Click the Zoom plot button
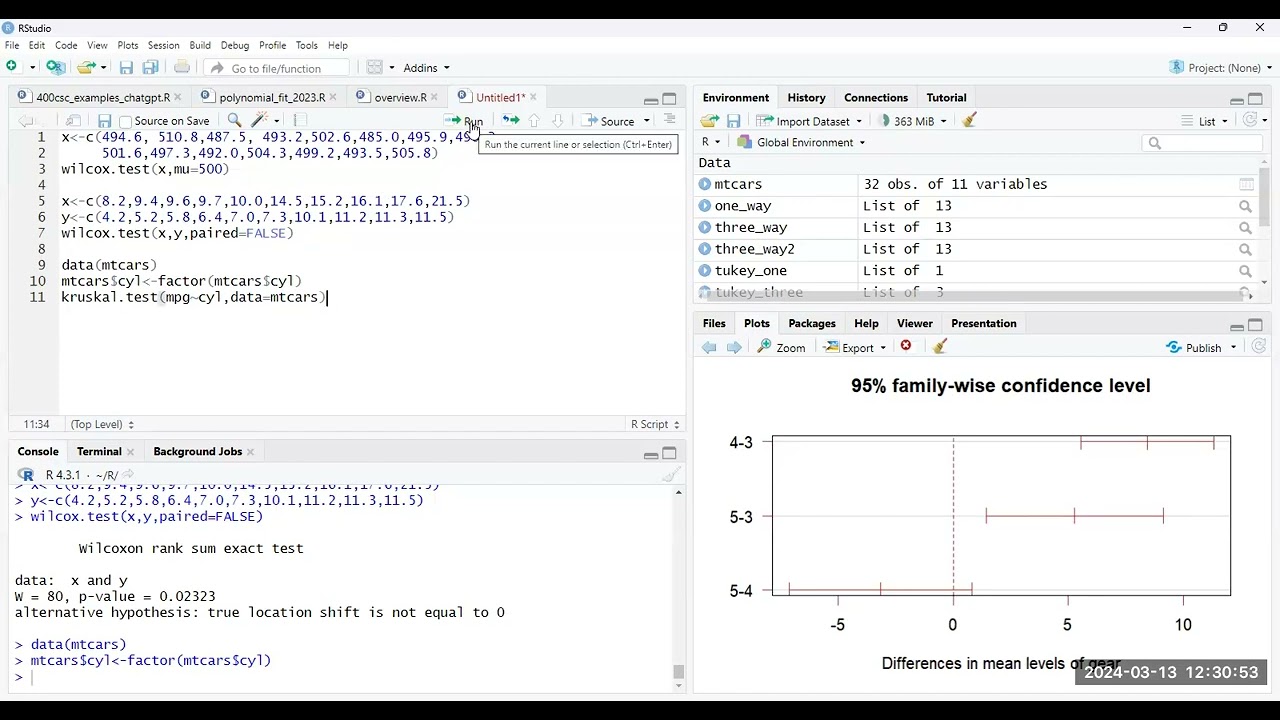 (x=781, y=347)
